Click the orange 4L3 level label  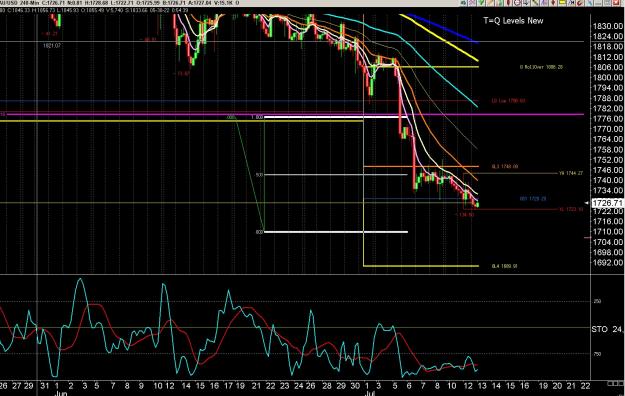click(x=505, y=167)
